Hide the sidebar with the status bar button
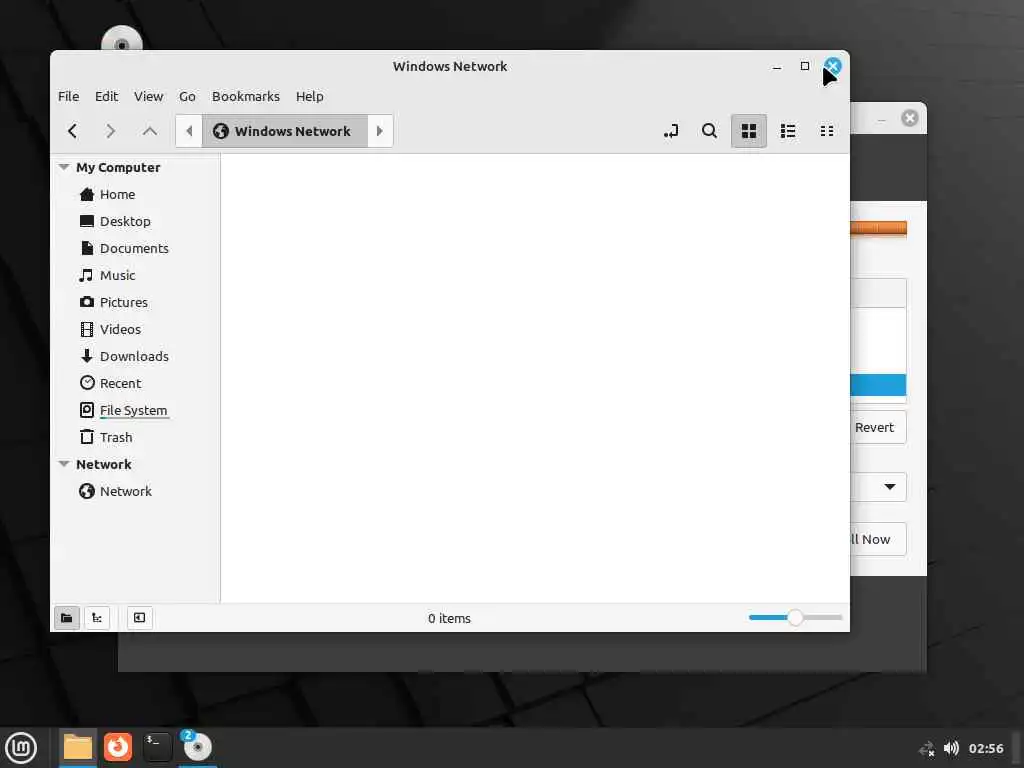This screenshot has height=768, width=1024. 140,618
